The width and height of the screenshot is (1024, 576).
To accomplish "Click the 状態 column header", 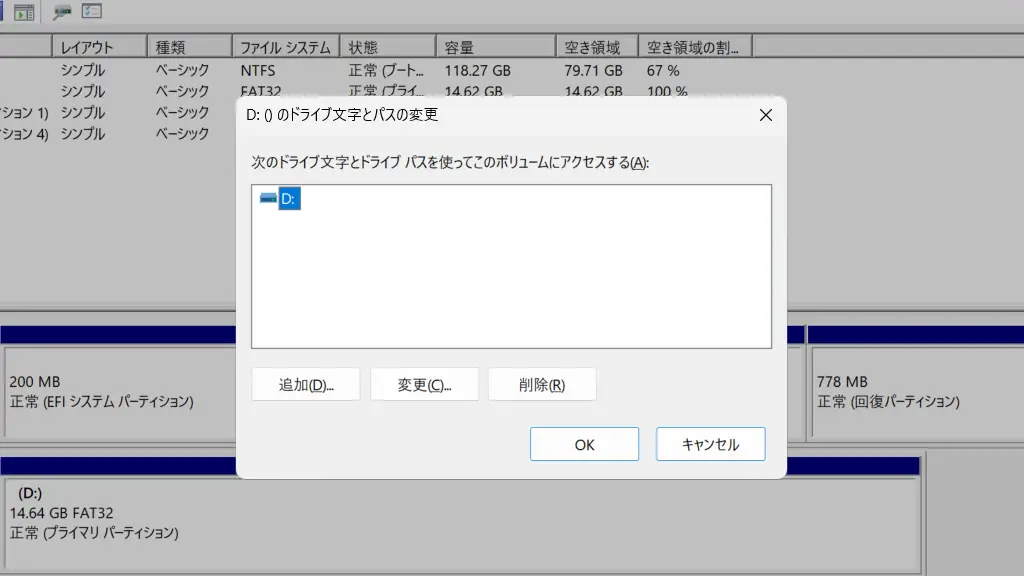I will point(387,47).
